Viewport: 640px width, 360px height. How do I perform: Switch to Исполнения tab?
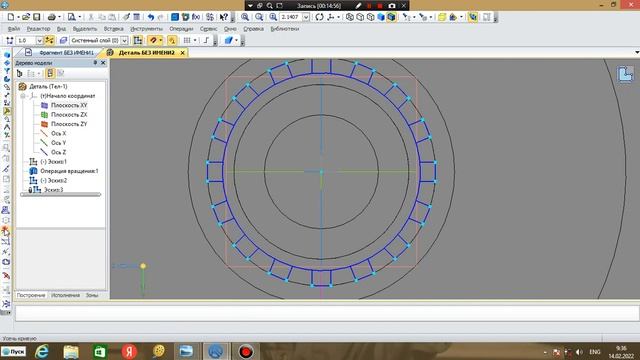point(65,295)
